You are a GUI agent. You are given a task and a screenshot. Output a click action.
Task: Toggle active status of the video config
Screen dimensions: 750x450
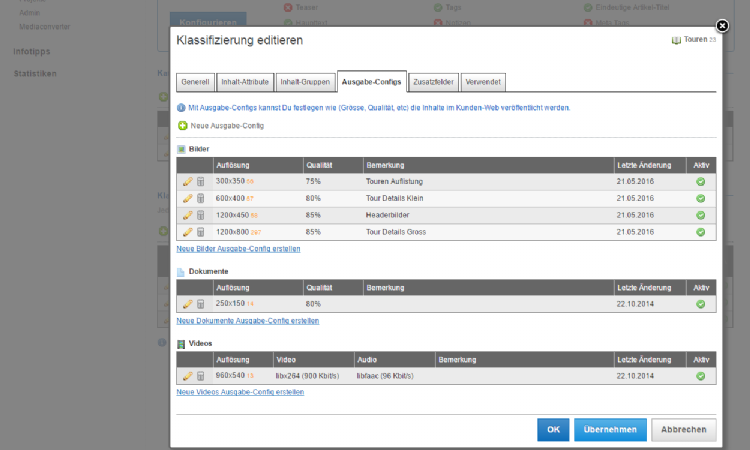[x=701, y=376]
